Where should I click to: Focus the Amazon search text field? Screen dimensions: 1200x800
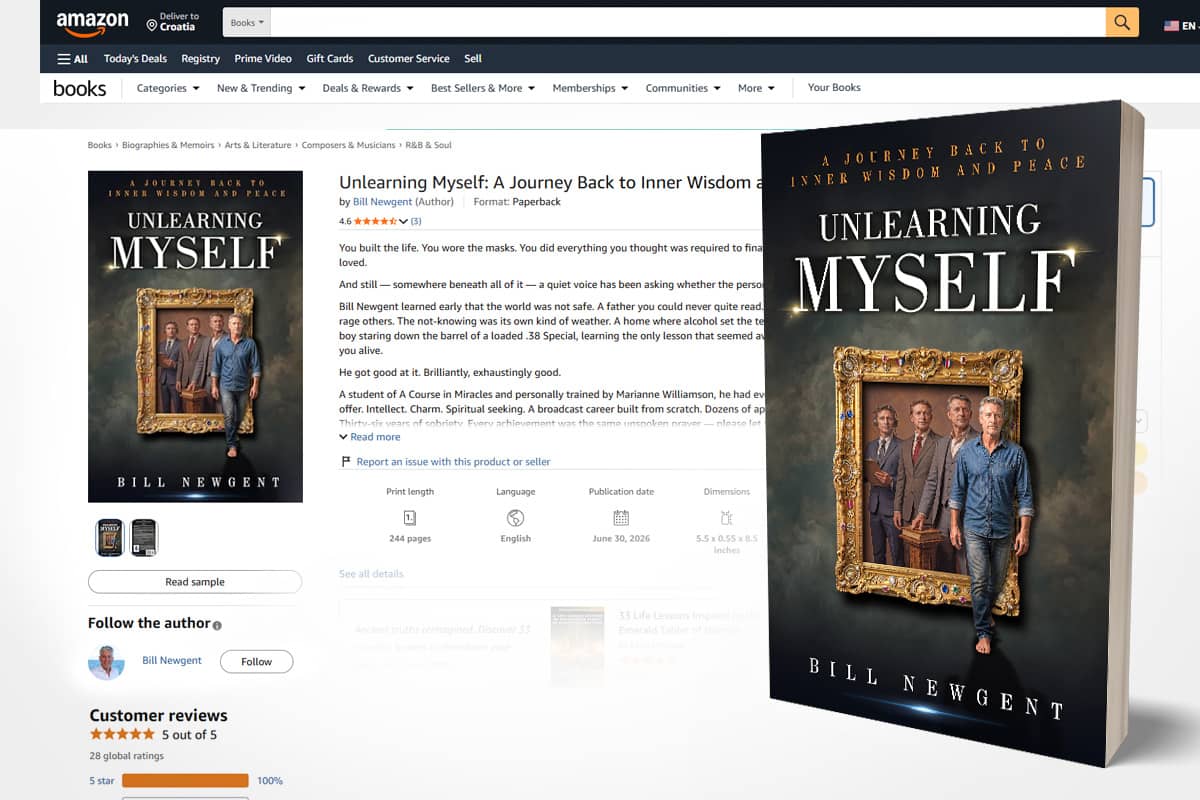(689, 22)
